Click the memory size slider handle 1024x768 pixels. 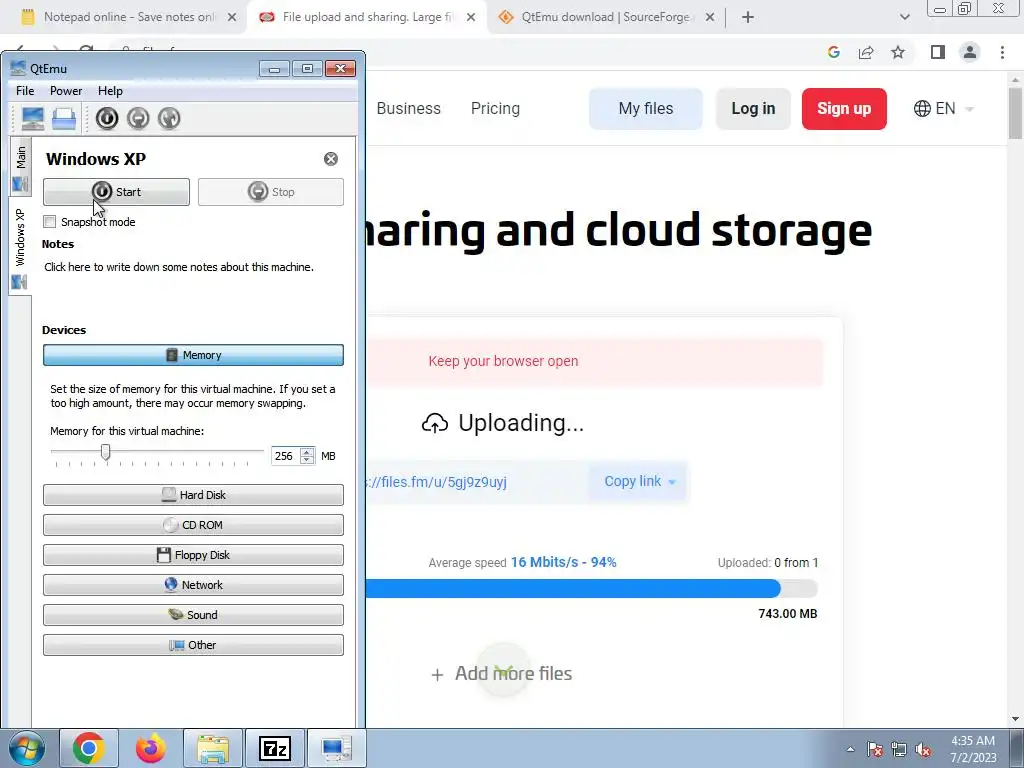point(105,452)
